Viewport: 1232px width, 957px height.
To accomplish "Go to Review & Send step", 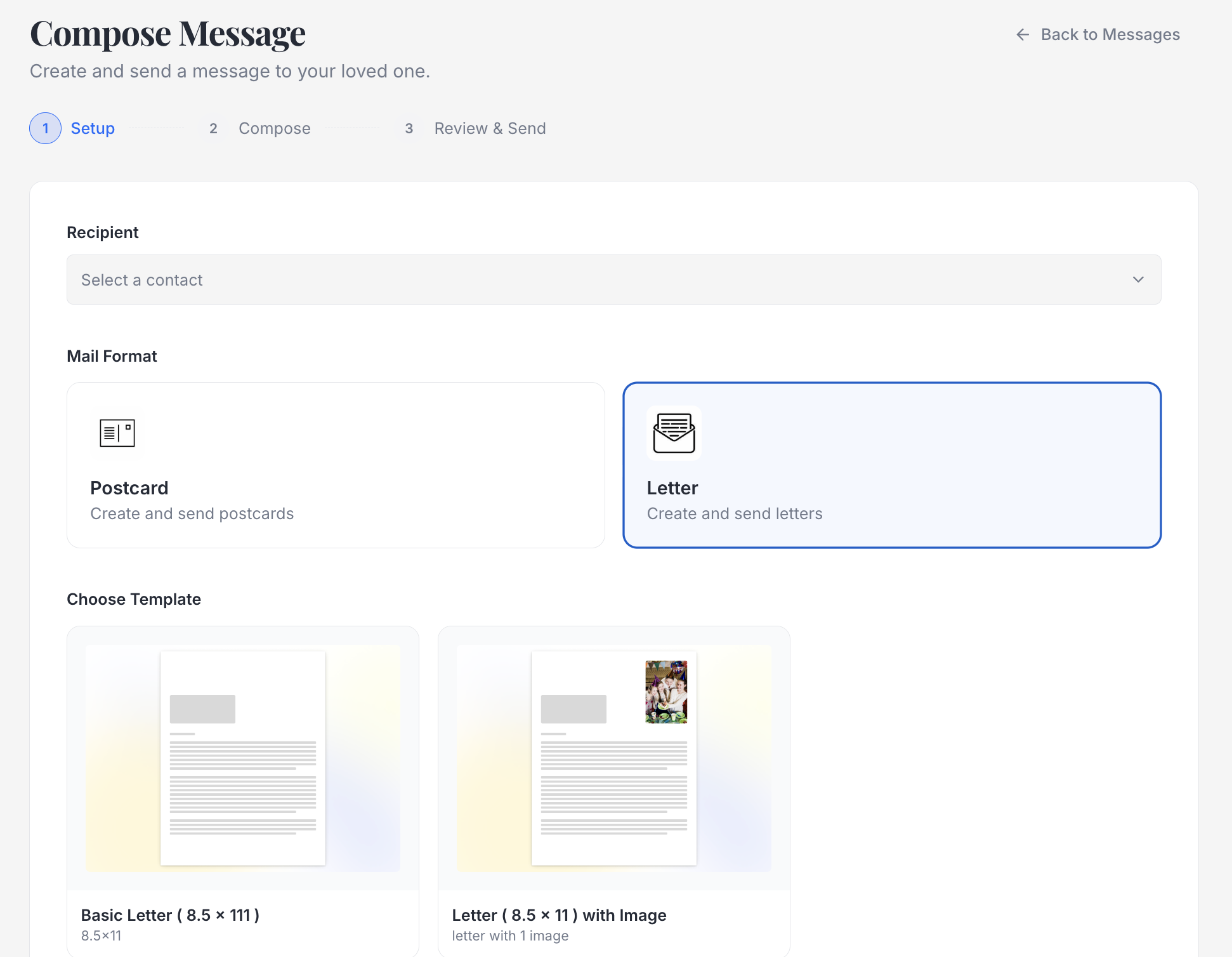I will [x=490, y=128].
